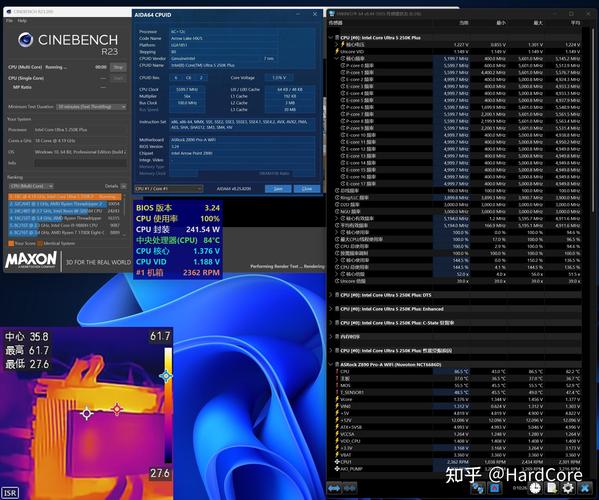Expand the CPU [#0] 250K Plus: C-State group
This screenshot has height=500, width=599.
pyautogui.click(x=331, y=323)
